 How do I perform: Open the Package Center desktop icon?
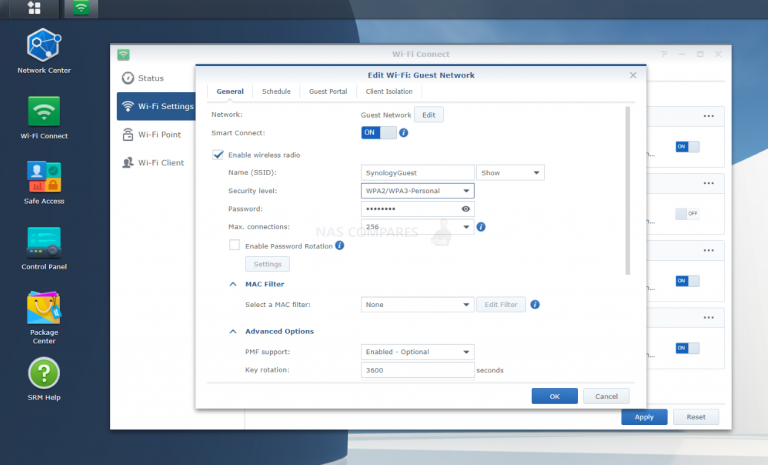[x=44, y=318]
